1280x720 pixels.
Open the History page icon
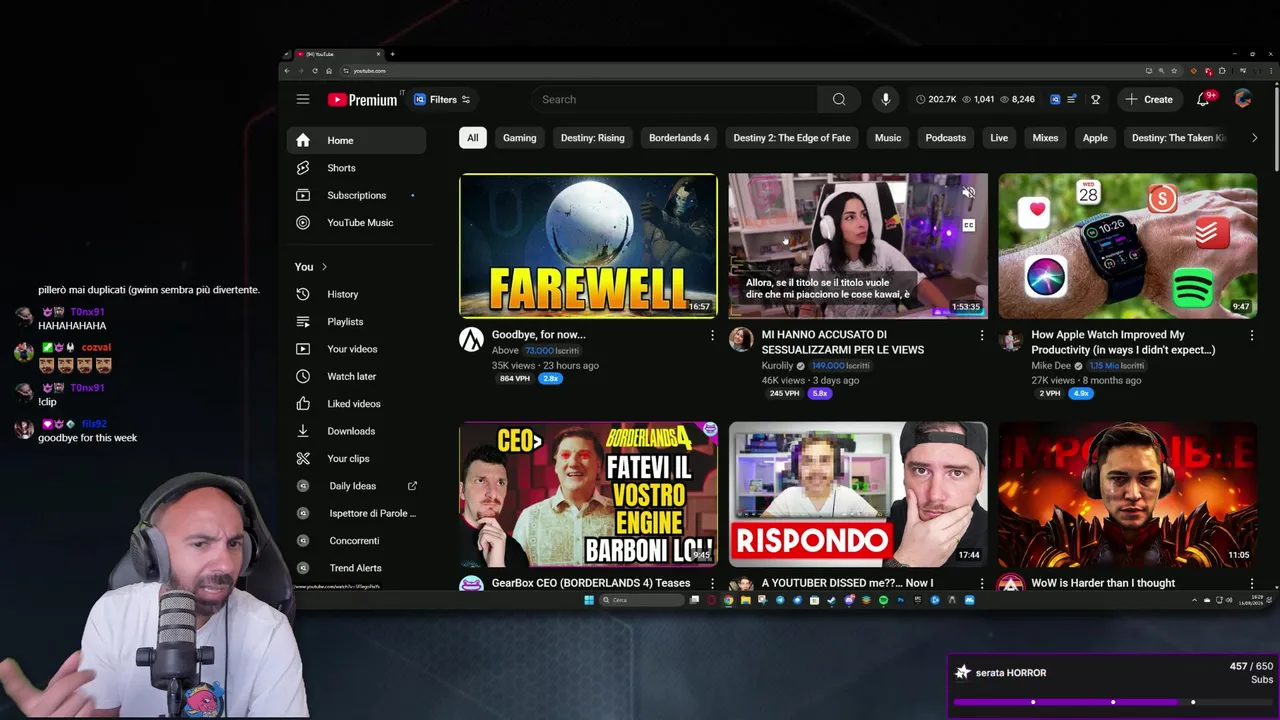[303, 294]
